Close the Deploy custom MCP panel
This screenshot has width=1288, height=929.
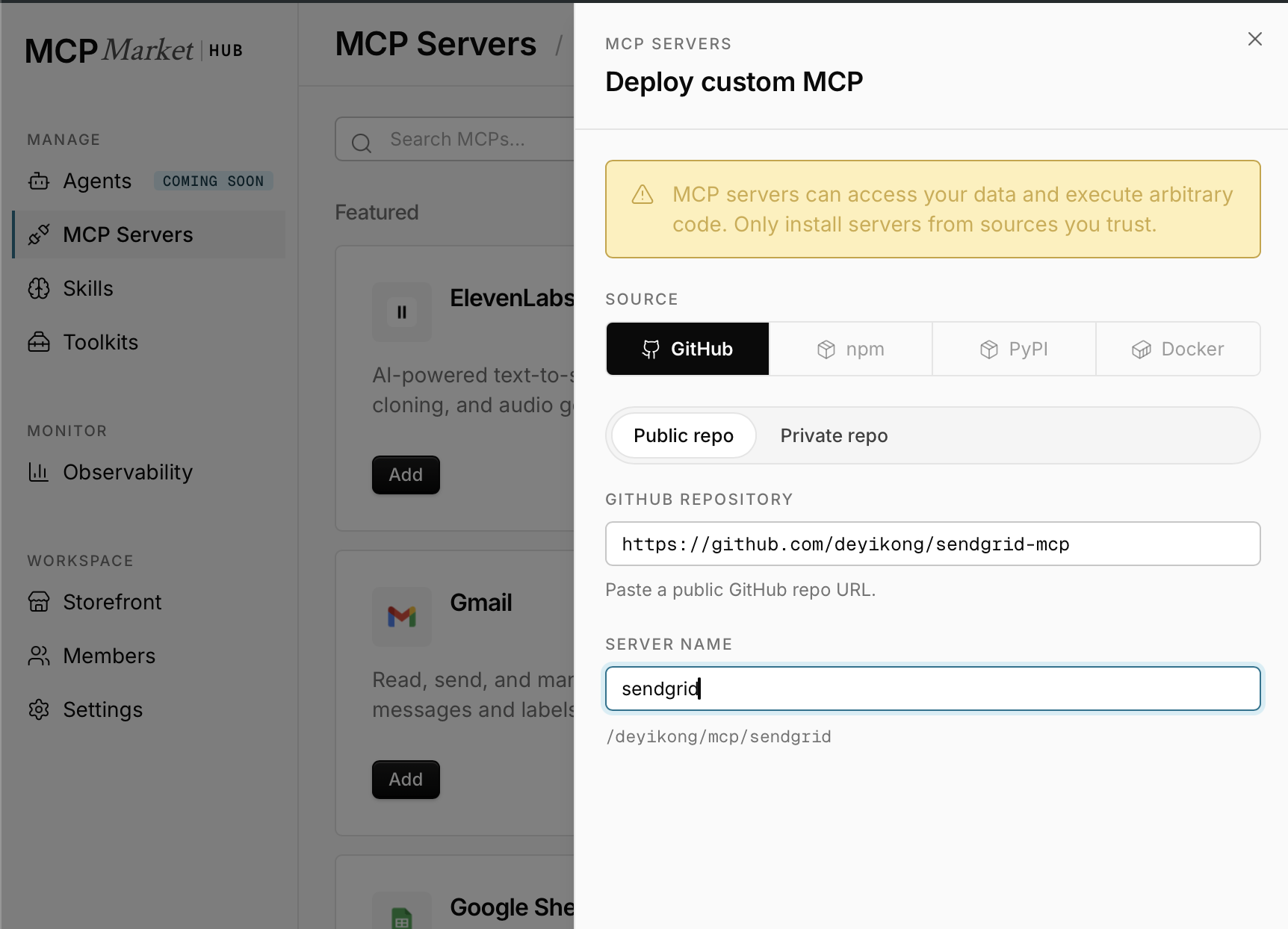click(1254, 40)
